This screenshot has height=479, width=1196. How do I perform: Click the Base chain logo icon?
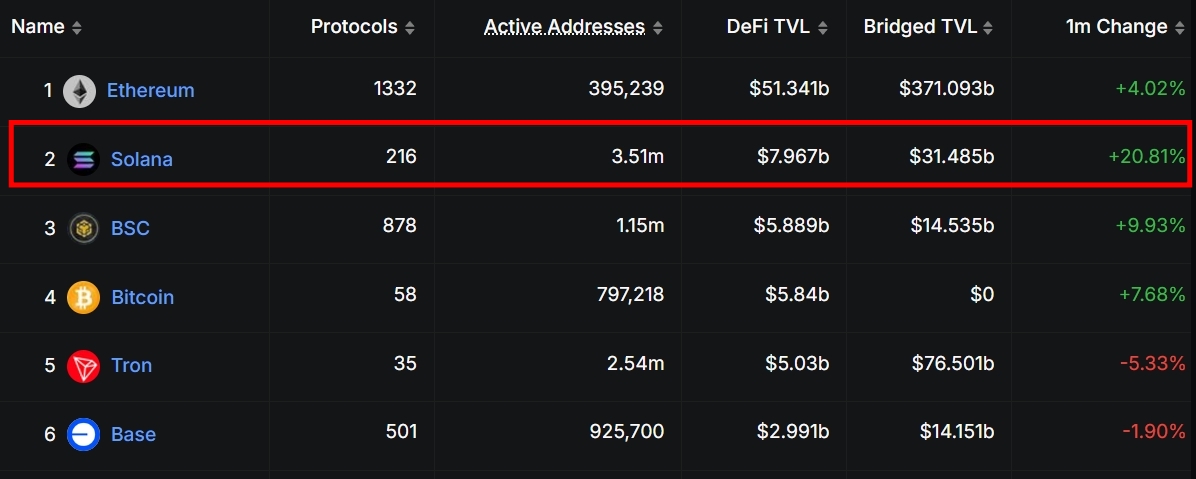pyautogui.click(x=83, y=434)
